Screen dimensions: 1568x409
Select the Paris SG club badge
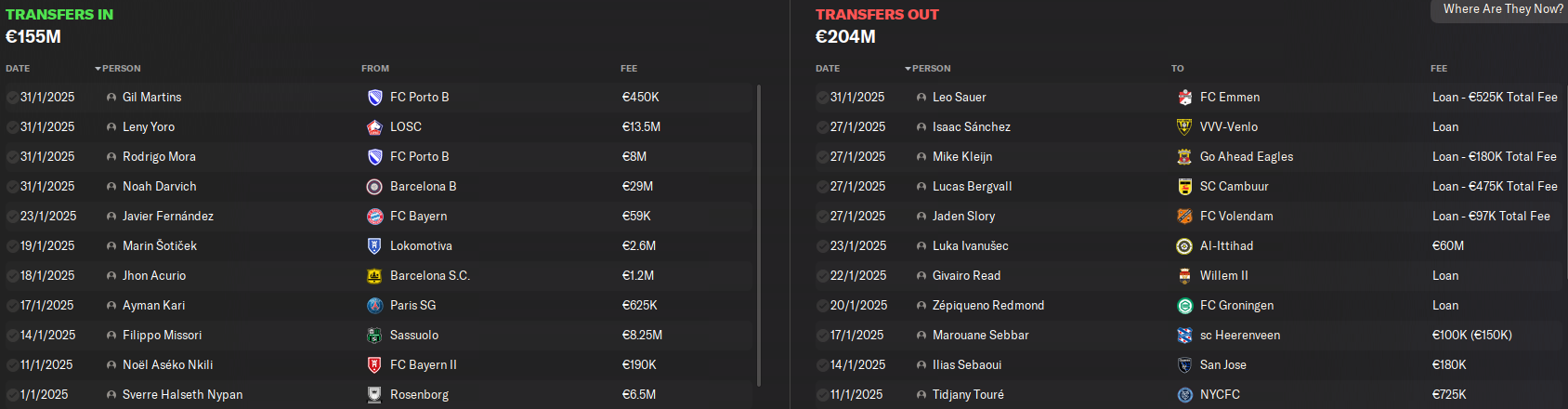click(374, 306)
